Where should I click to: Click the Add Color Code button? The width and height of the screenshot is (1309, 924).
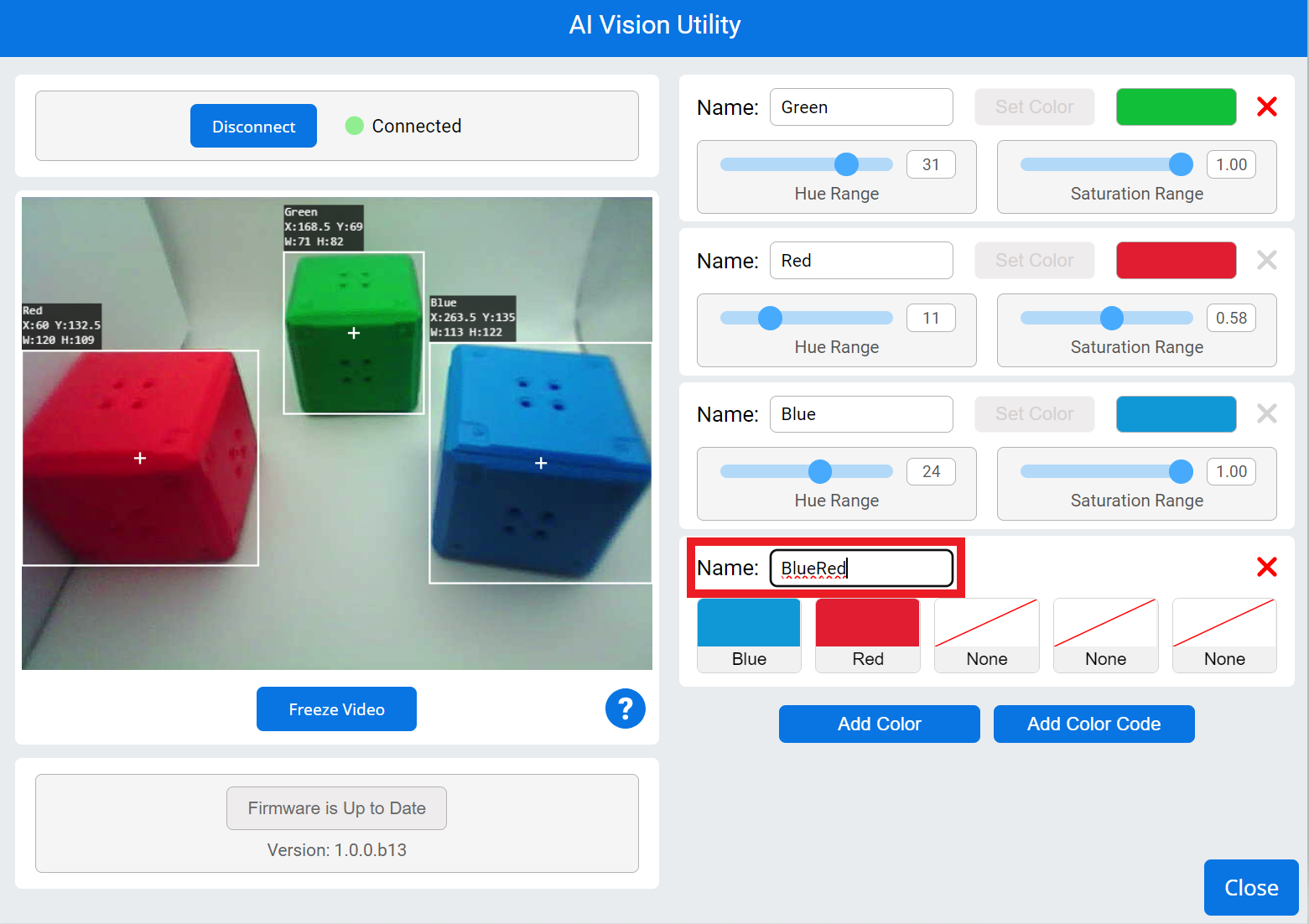(x=1093, y=724)
